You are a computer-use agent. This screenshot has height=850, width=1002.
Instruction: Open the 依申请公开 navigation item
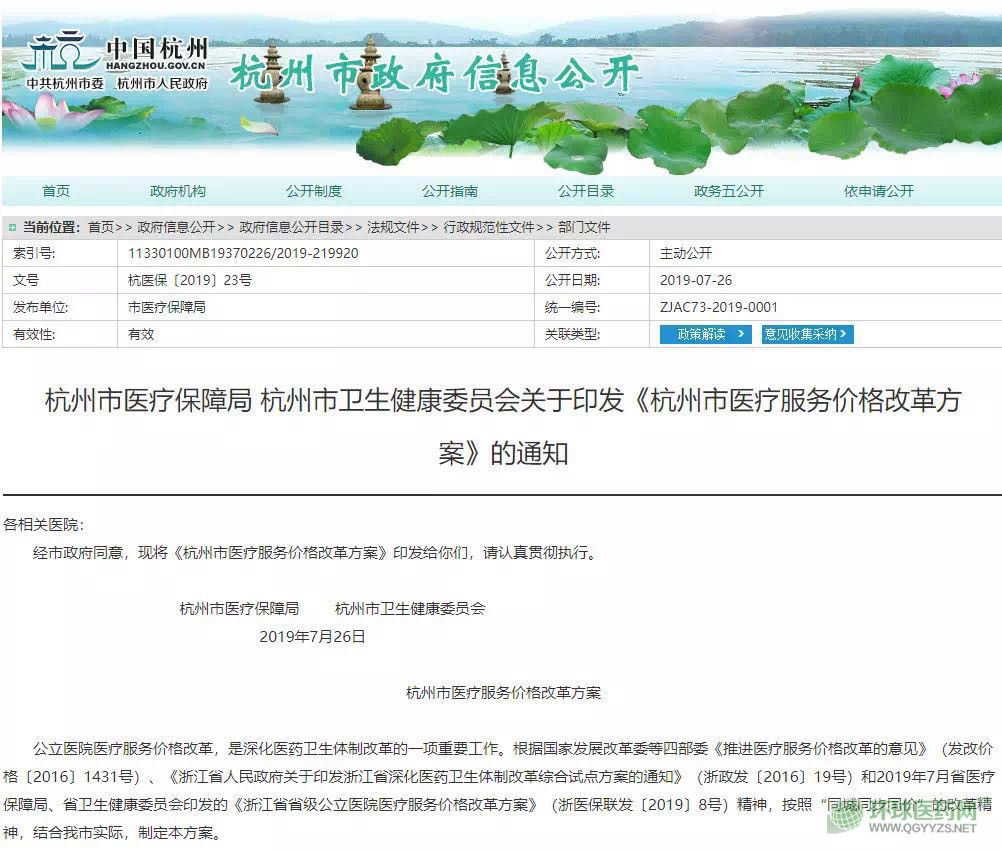[x=878, y=191]
